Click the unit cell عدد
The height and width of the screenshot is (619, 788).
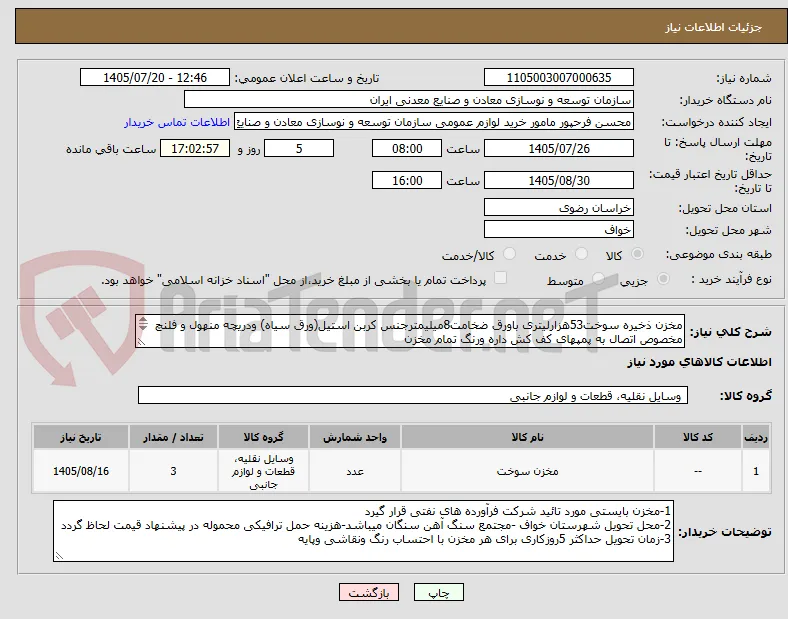(355, 471)
